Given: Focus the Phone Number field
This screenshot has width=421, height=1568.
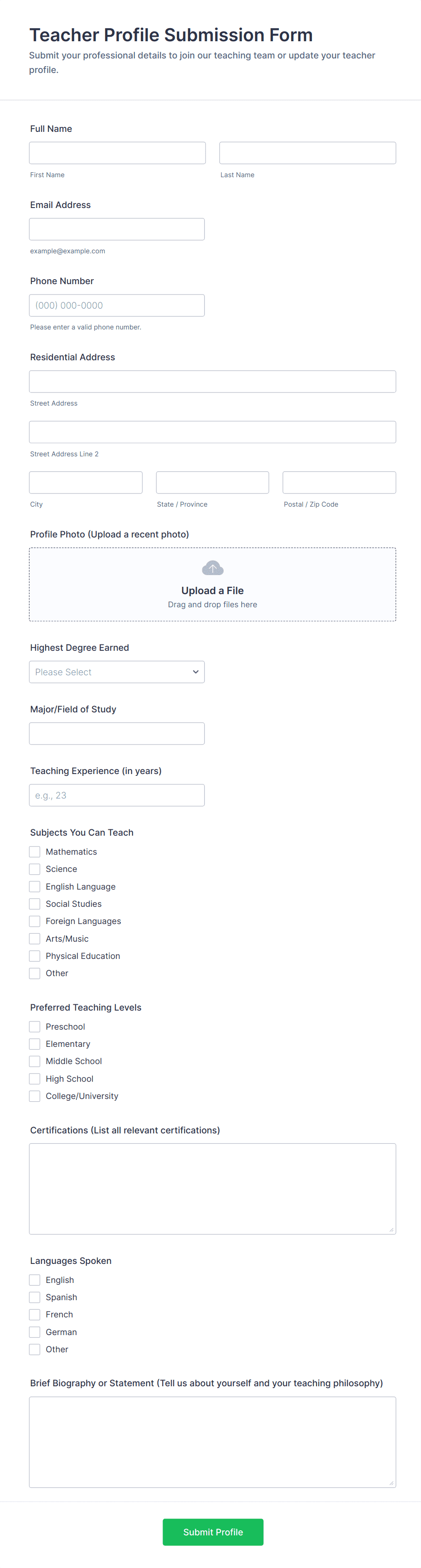Looking at the screenshot, I should point(117,305).
